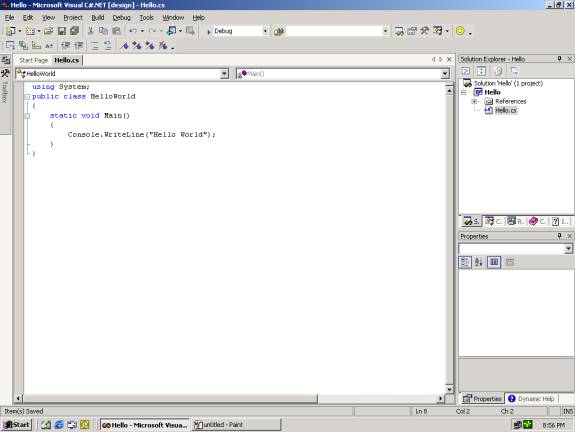
Task: Click the Uncomment Selection icon
Action: coord(107,45)
